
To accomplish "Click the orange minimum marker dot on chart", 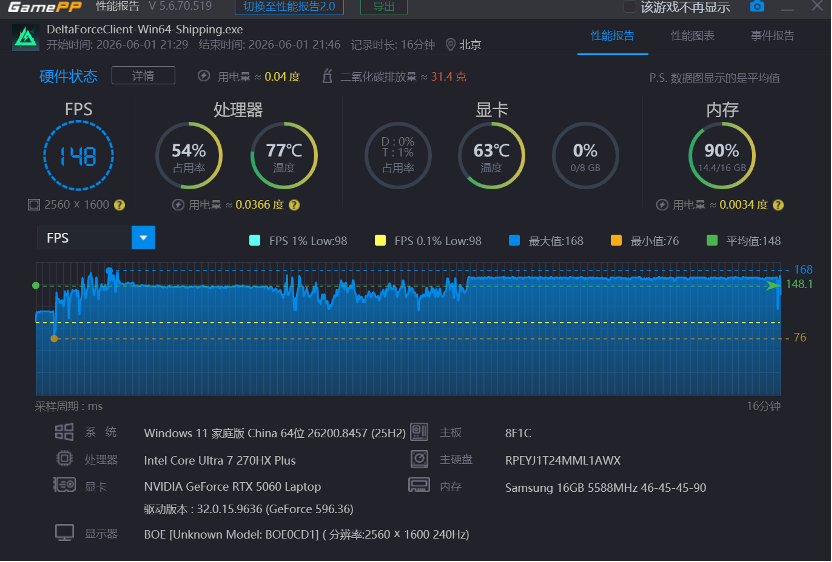I will click(54, 338).
